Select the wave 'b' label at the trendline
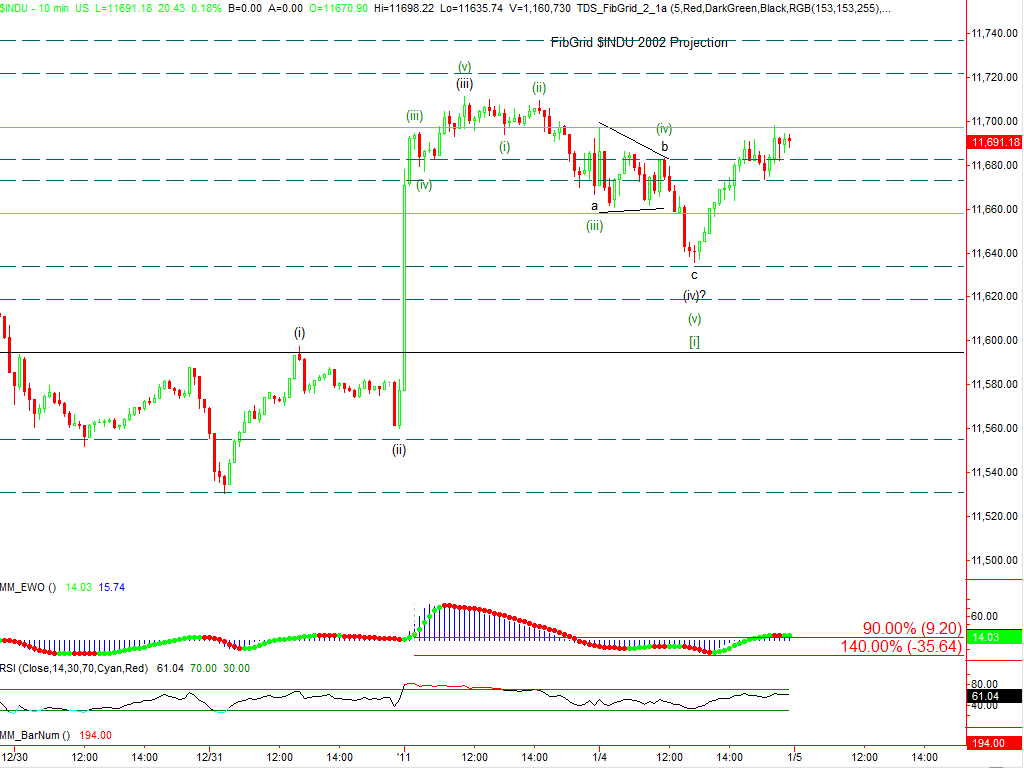 coord(663,147)
